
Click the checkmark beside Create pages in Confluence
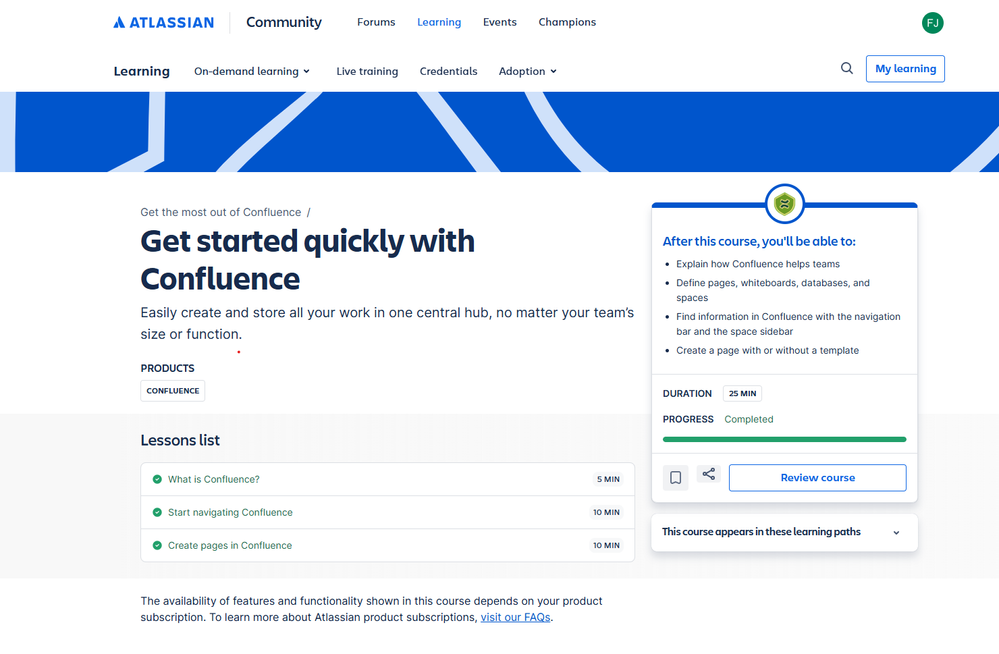(x=157, y=546)
